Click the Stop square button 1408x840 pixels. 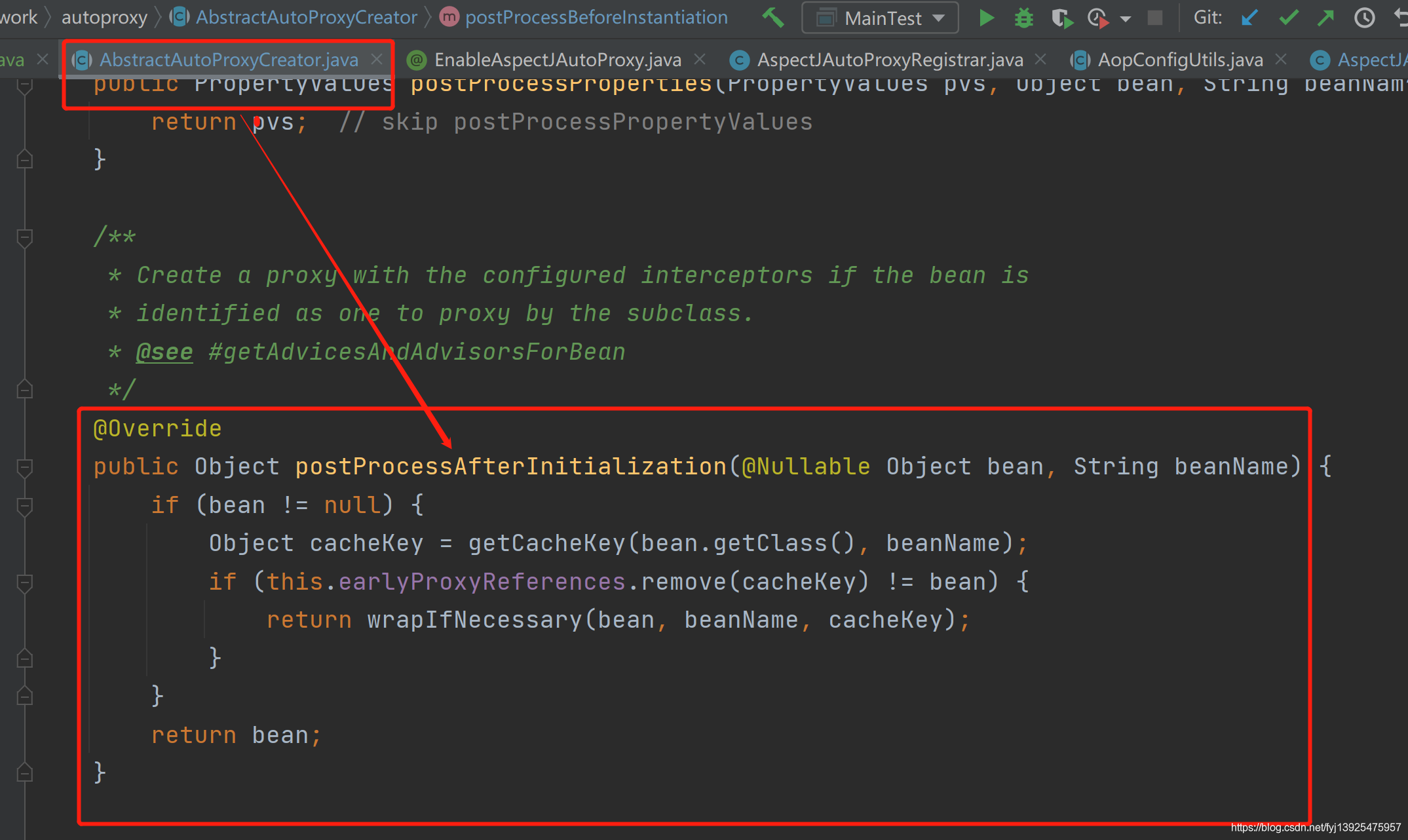tap(1155, 18)
